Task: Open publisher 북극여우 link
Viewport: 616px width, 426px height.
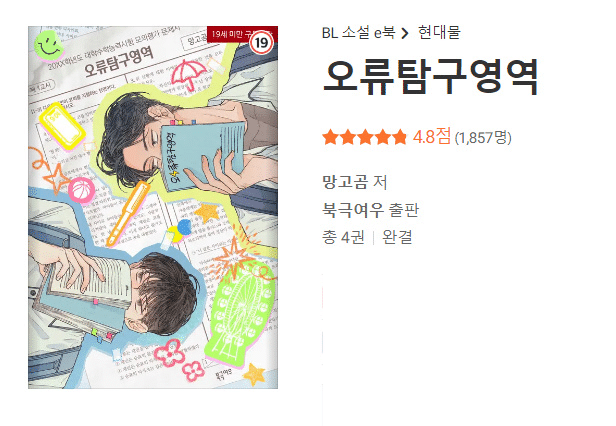Action: (x=352, y=209)
